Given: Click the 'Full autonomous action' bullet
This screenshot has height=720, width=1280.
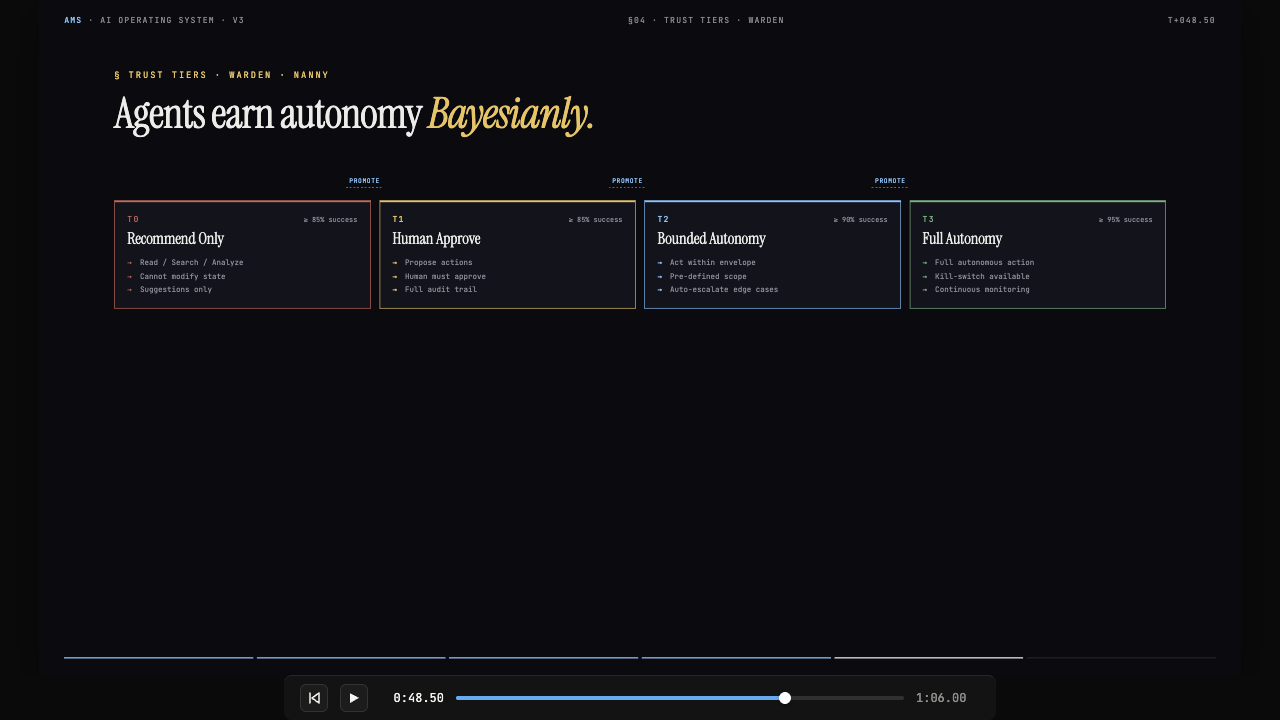Looking at the screenshot, I should (x=984, y=263).
